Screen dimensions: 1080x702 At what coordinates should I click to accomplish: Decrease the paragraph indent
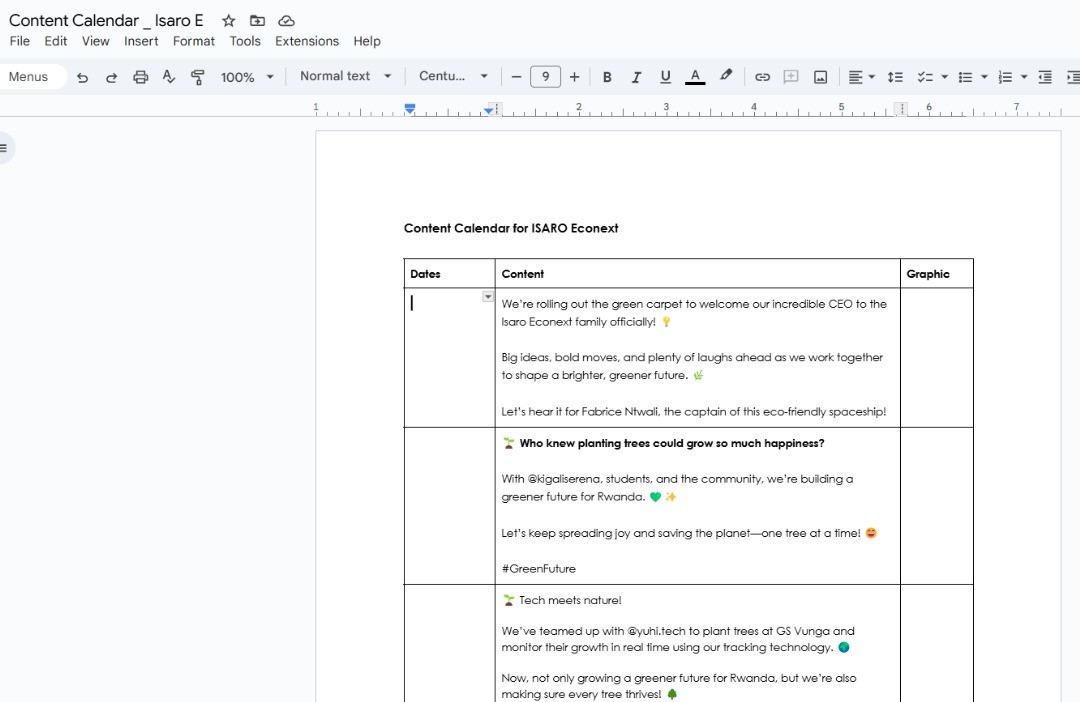(1045, 77)
